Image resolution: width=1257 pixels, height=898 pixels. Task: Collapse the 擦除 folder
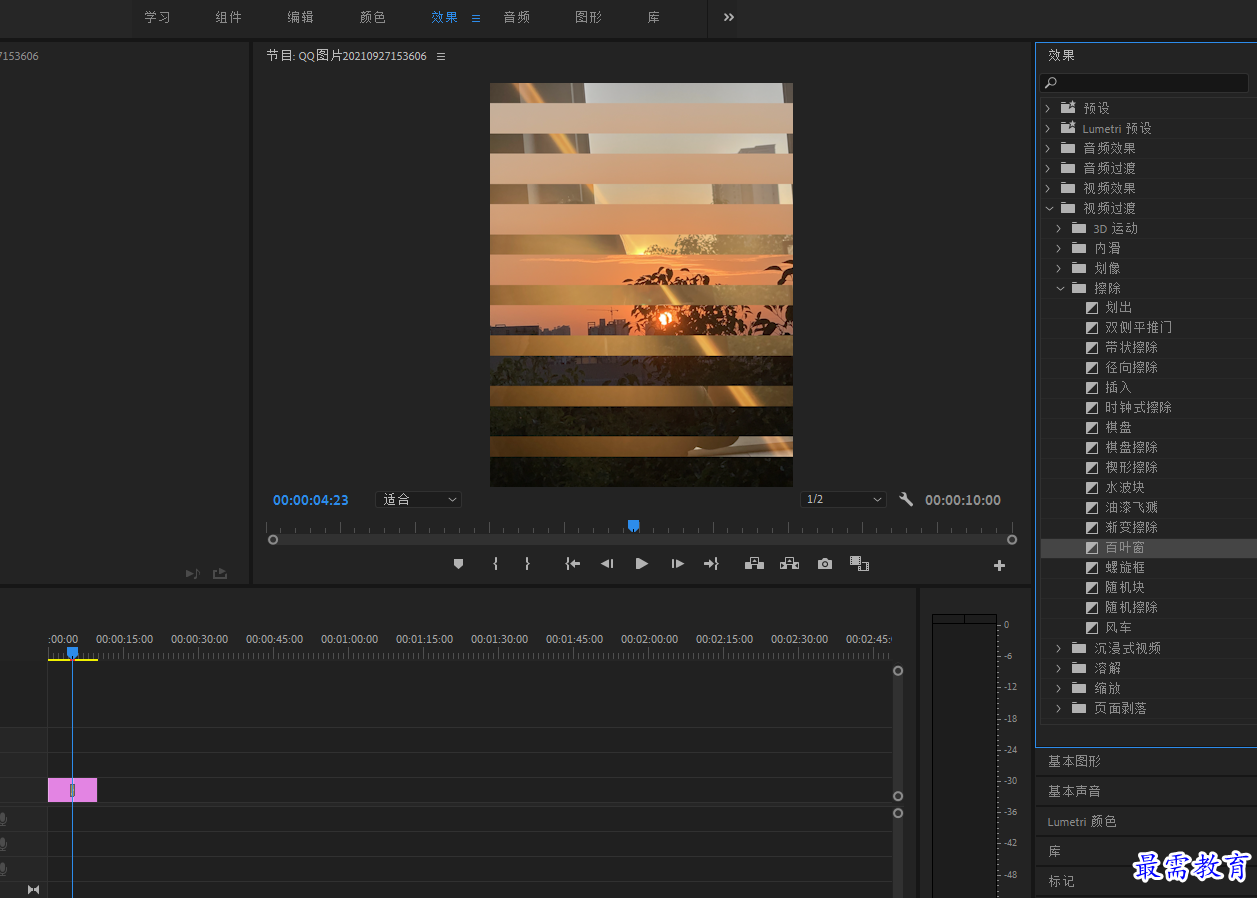coord(1060,288)
